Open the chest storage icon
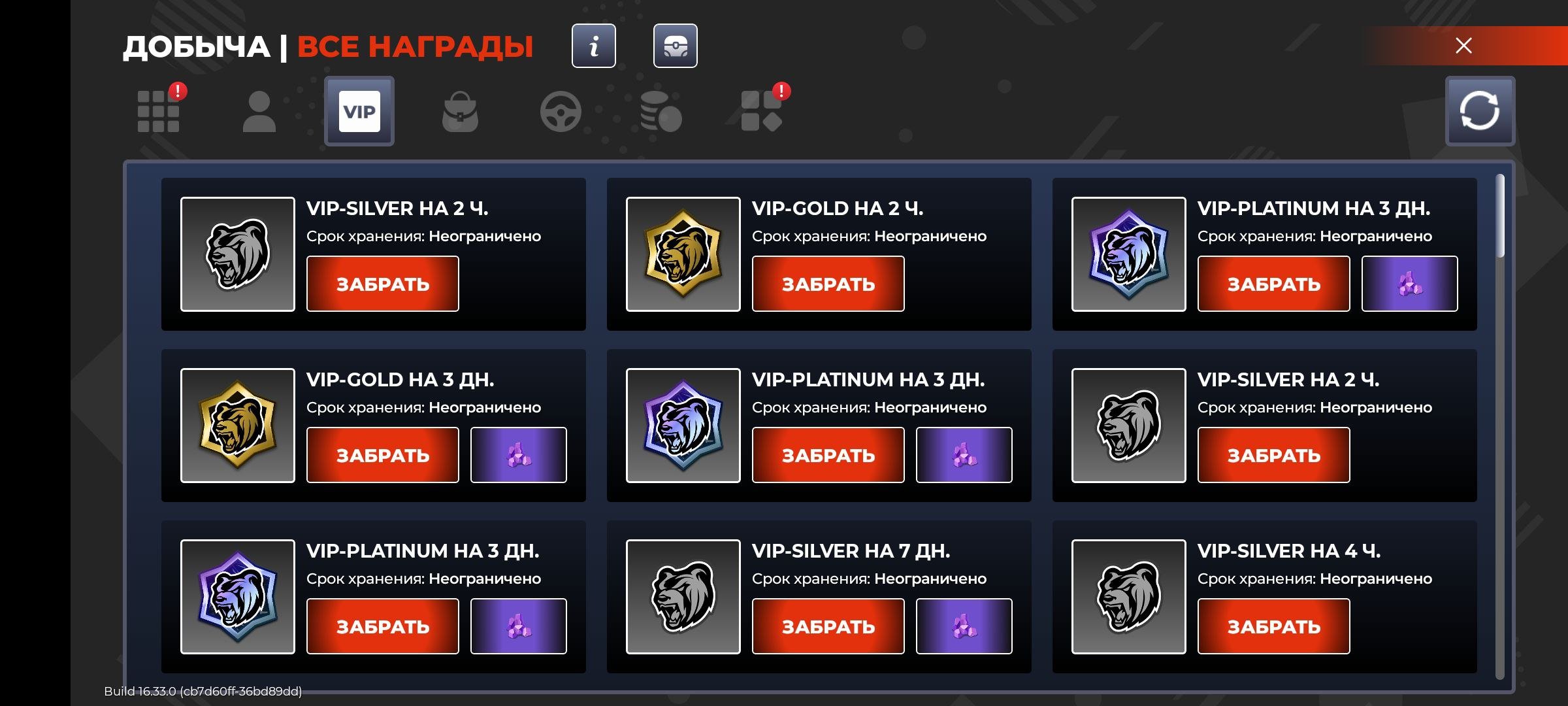 [675, 46]
